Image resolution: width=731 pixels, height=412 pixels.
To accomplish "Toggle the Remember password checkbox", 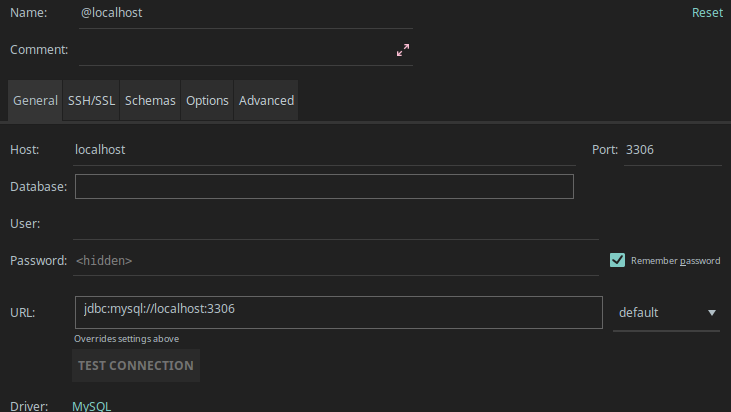I will 618,260.
